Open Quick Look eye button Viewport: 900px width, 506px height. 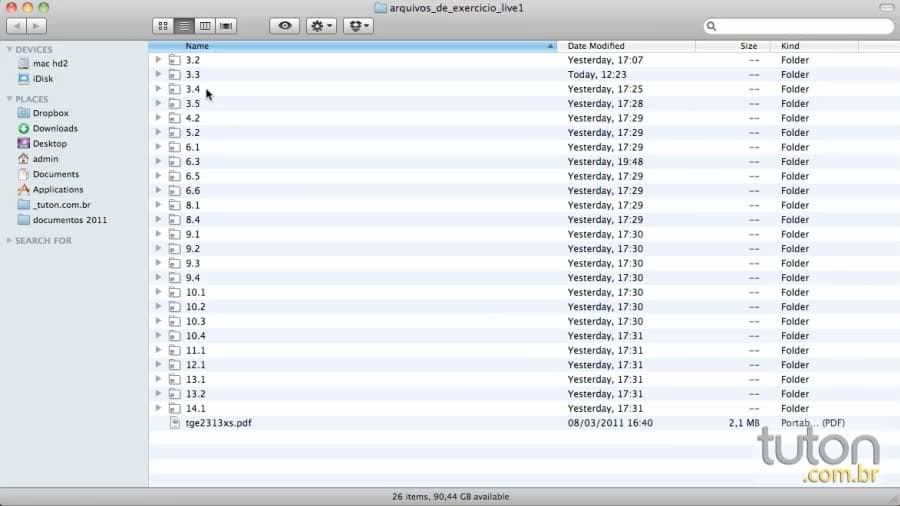pyautogui.click(x=285, y=26)
